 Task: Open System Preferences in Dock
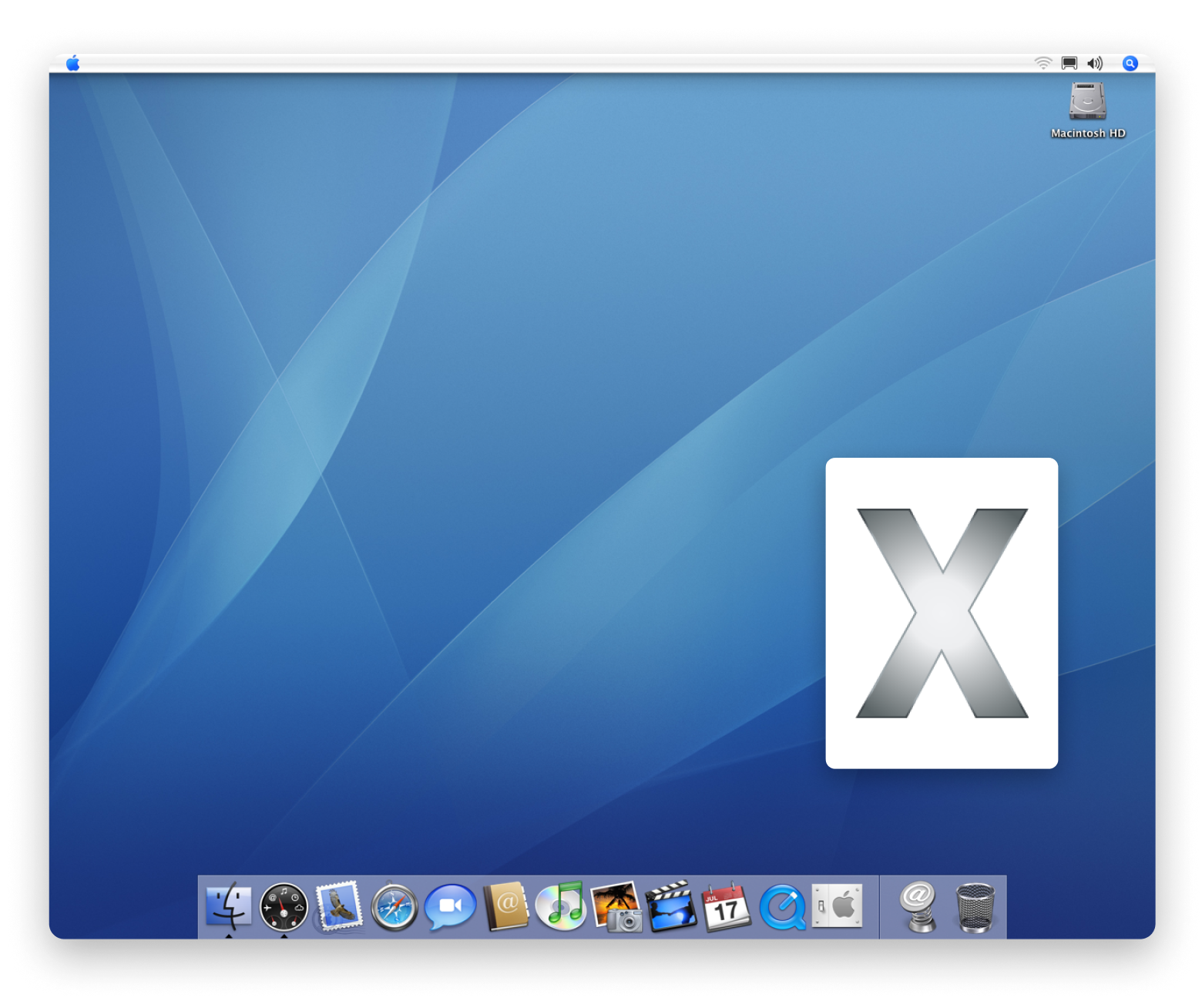click(838, 906)
